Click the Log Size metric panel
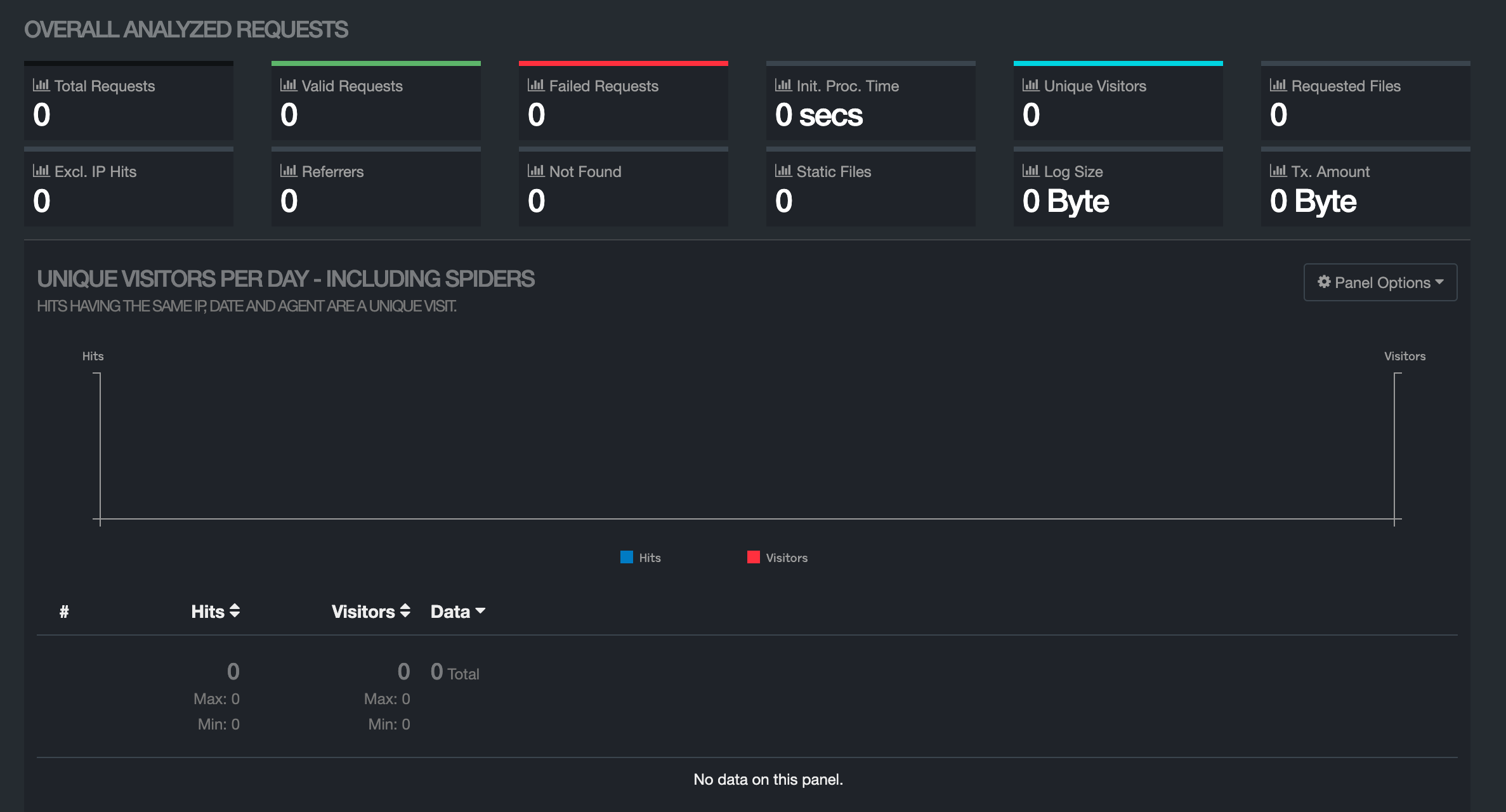 pyautogui.click(x=1119, y=189)
